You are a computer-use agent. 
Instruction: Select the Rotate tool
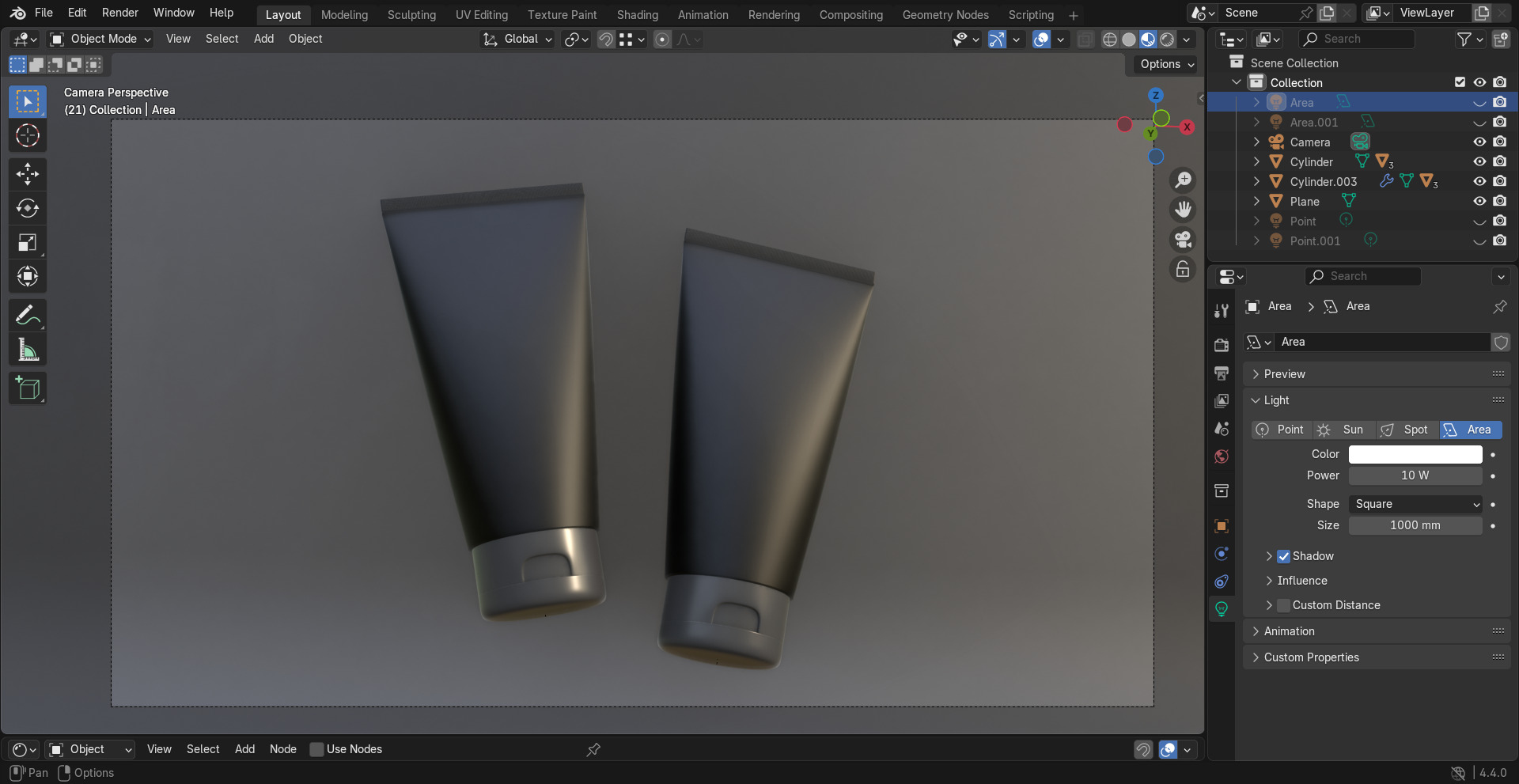point(28,208)
